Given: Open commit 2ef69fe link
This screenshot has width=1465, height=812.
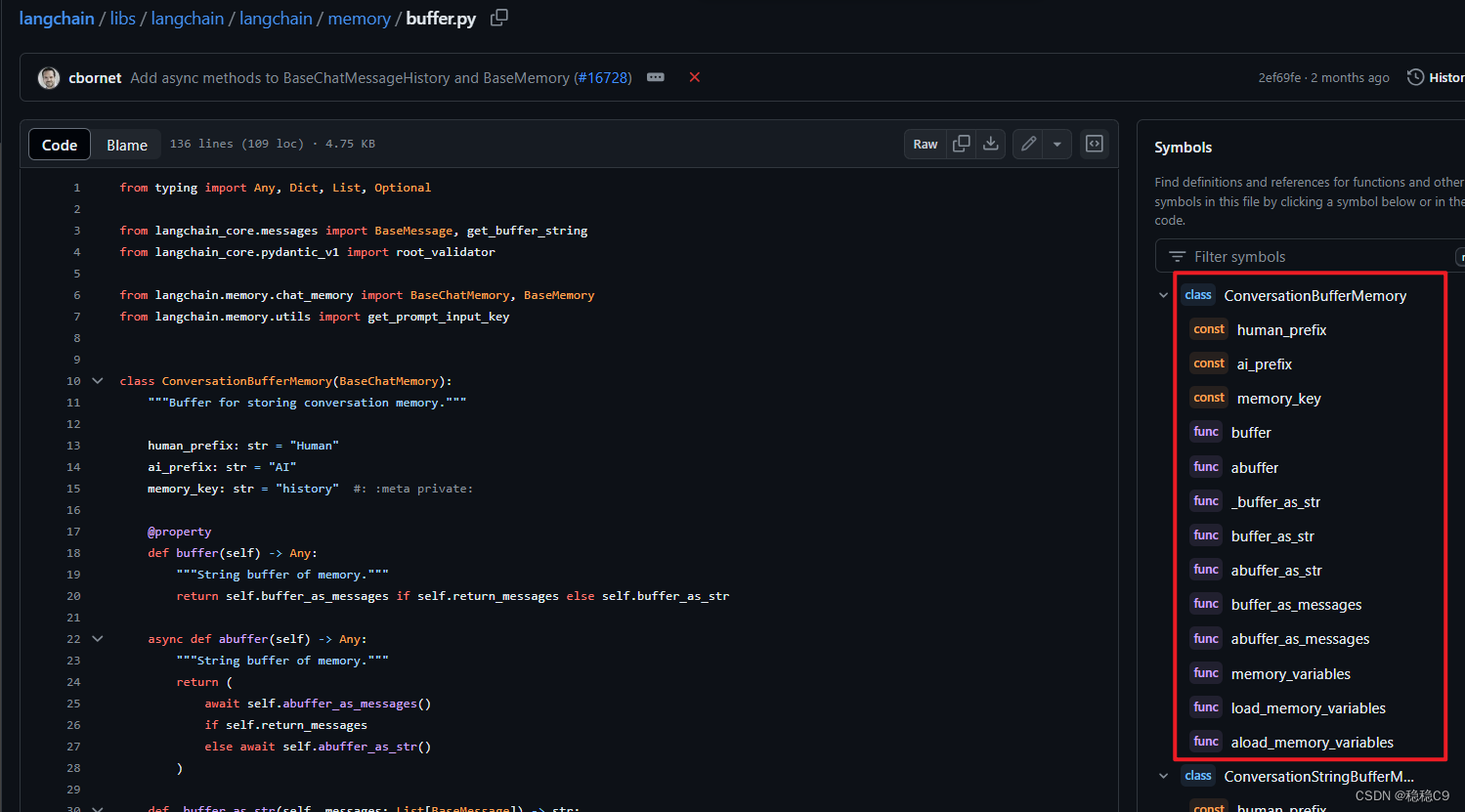Looking at the screenshot, I should click(x=1279, y=77).
